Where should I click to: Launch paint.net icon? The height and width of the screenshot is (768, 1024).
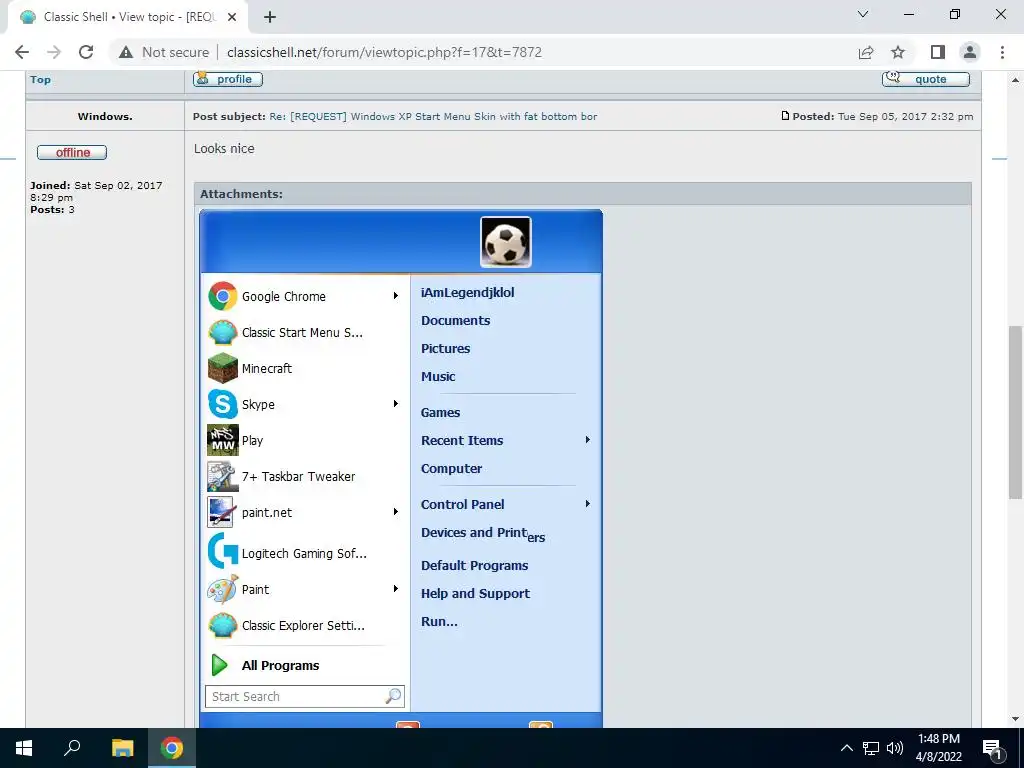221,512
